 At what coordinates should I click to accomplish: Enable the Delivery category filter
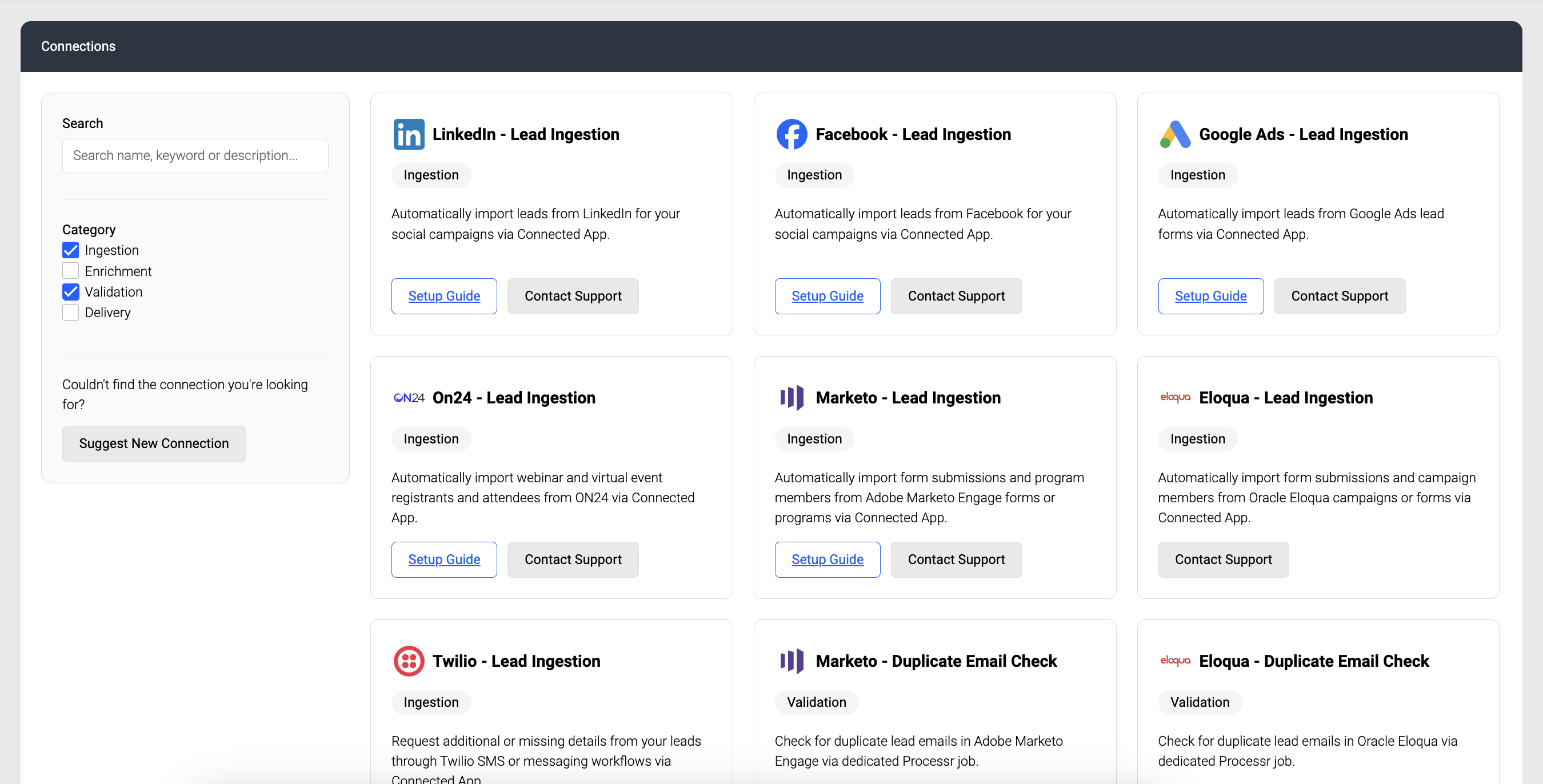click(71, 313)
